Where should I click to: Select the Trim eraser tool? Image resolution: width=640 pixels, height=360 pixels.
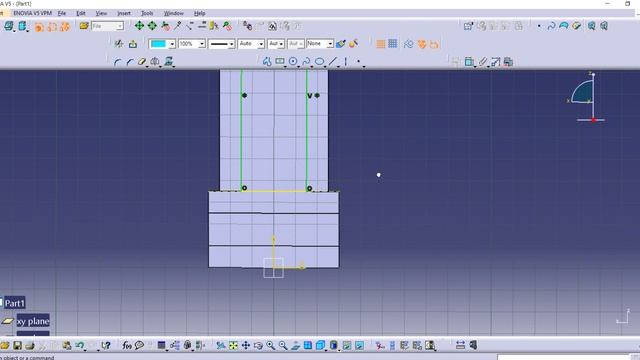[x=142, y=62]
